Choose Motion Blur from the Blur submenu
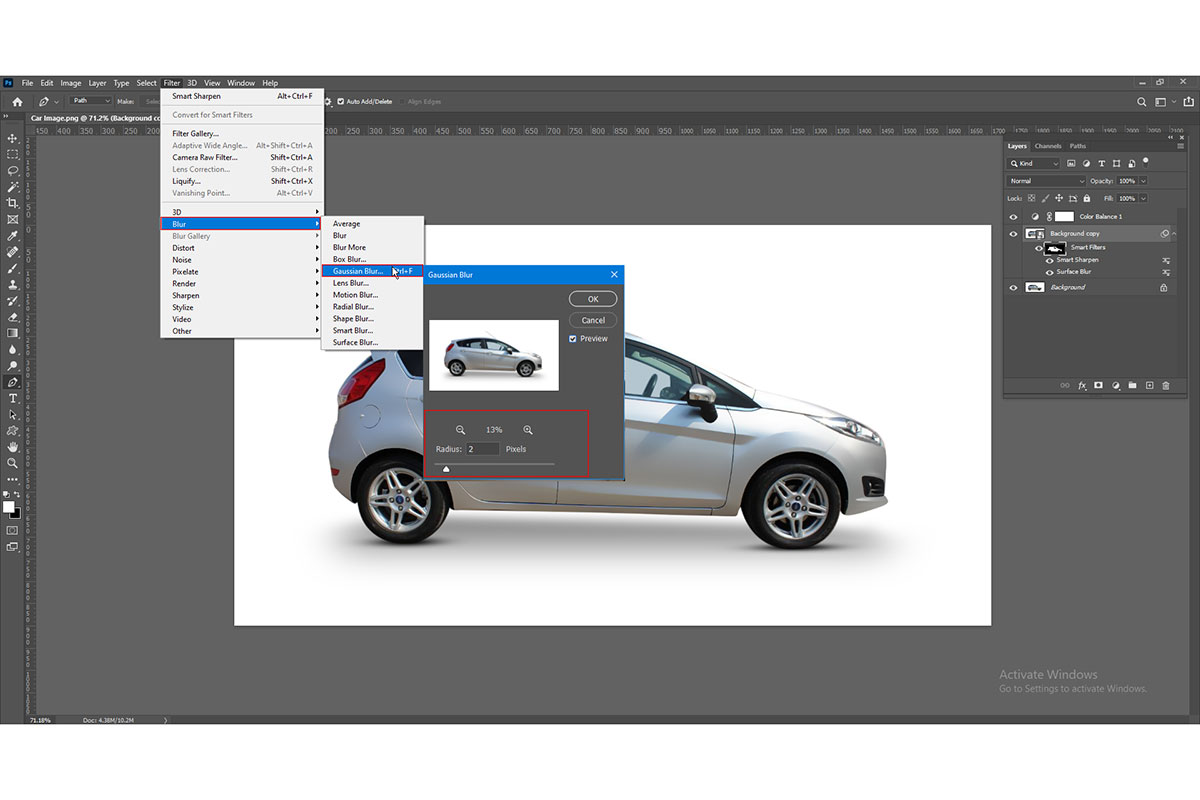Viewport: 1200px width, 800px height. coord(355,294)
